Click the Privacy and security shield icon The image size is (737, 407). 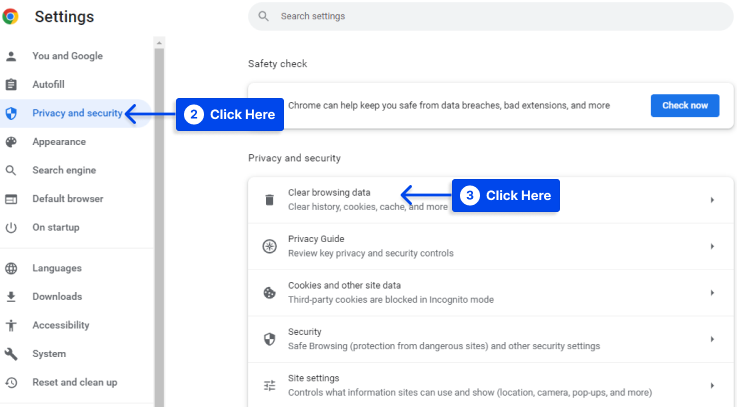[x=11, y=113]
